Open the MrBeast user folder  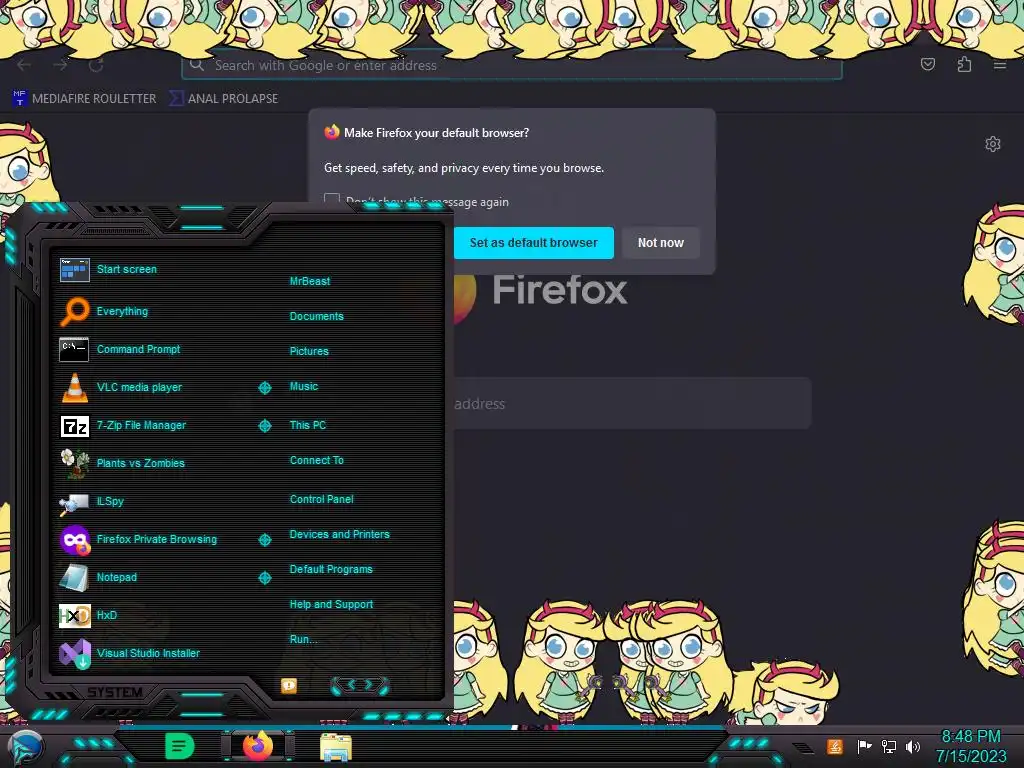tap(310, 281)
